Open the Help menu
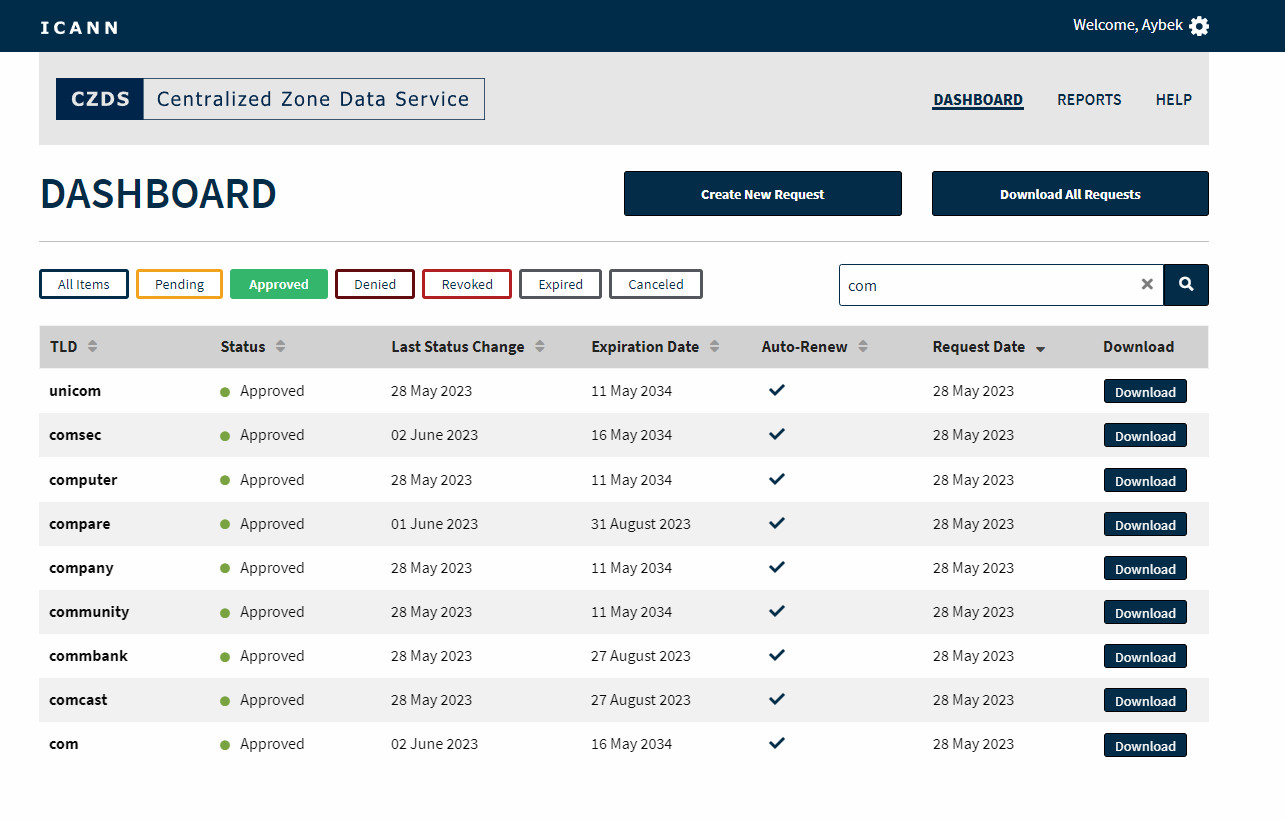 click(x=1173, y=100)
